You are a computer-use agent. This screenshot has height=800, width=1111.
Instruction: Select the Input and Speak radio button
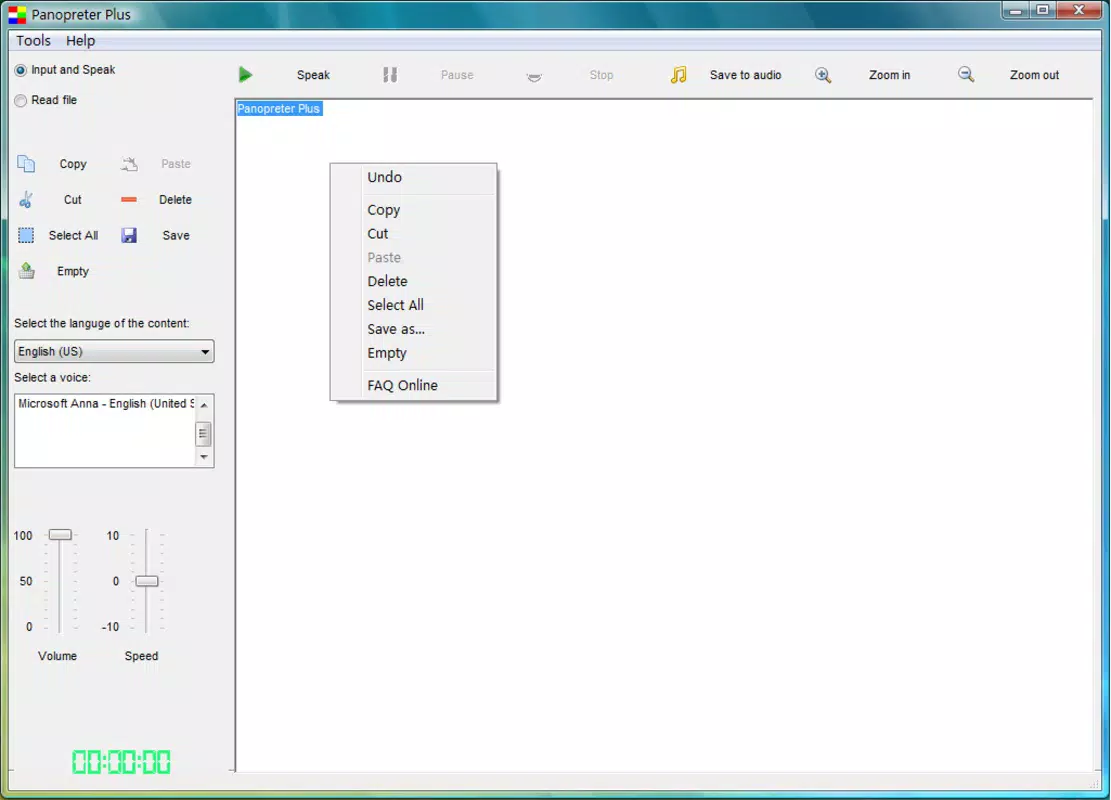tap(21, 70)
